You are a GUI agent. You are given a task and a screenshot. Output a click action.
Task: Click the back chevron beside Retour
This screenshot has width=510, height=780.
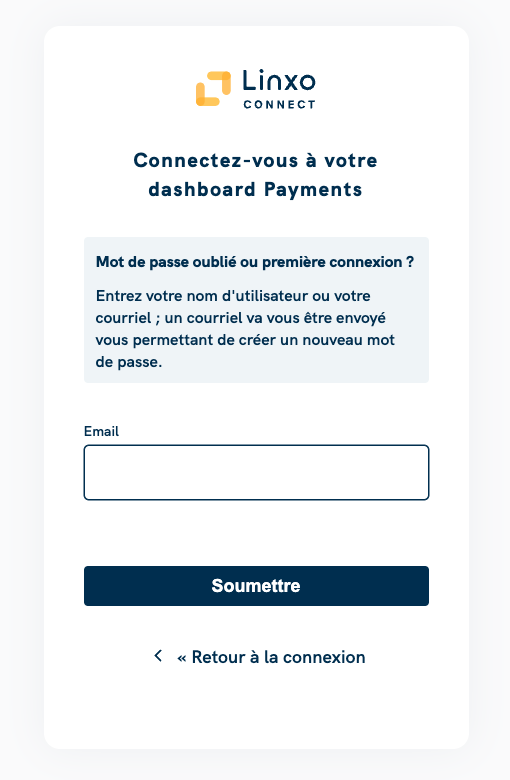click(158, 656)
